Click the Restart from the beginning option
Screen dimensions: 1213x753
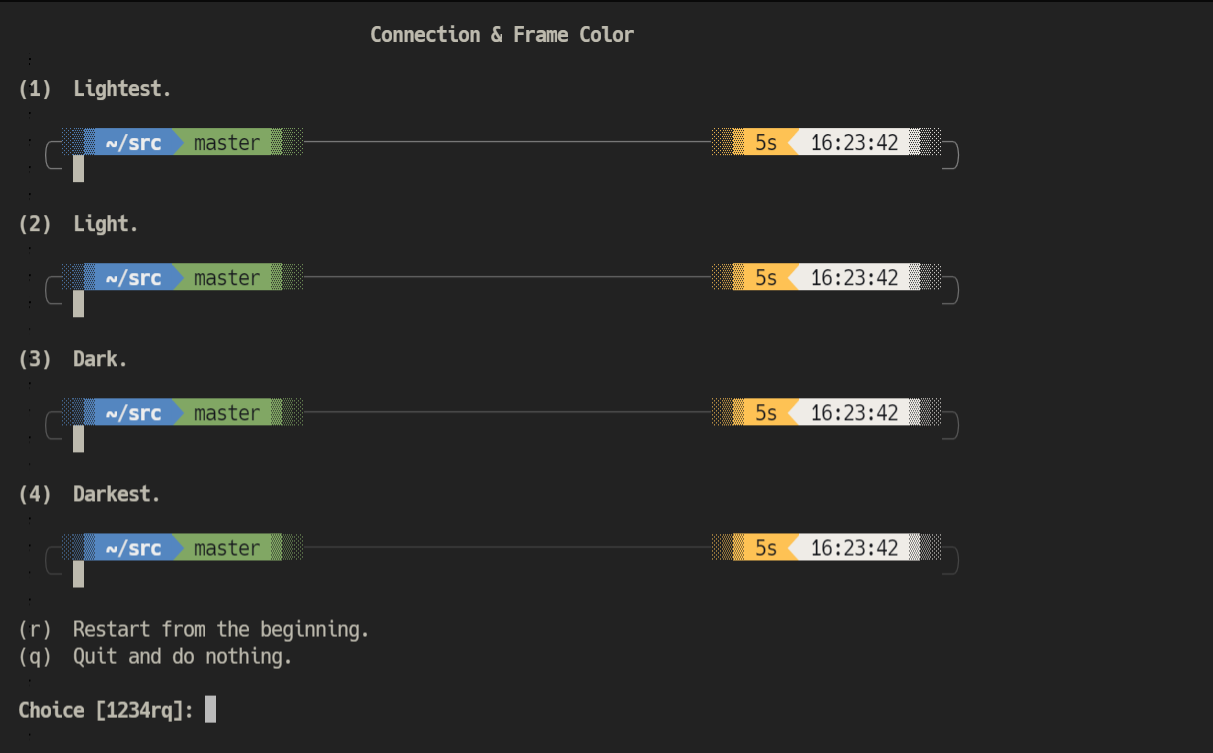tap(194, 629)
